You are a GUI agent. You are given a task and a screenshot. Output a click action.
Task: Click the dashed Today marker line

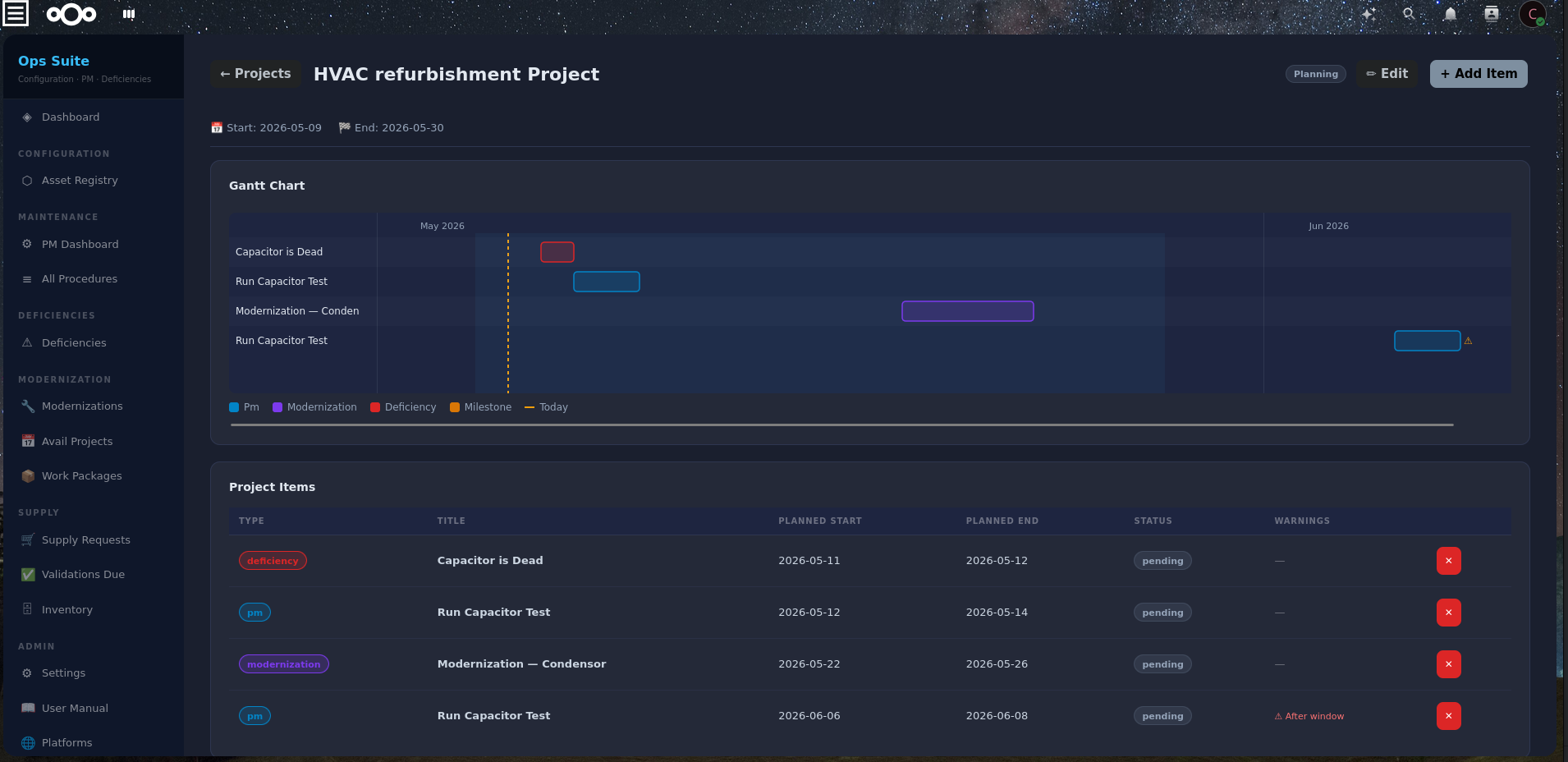point(508,313)
